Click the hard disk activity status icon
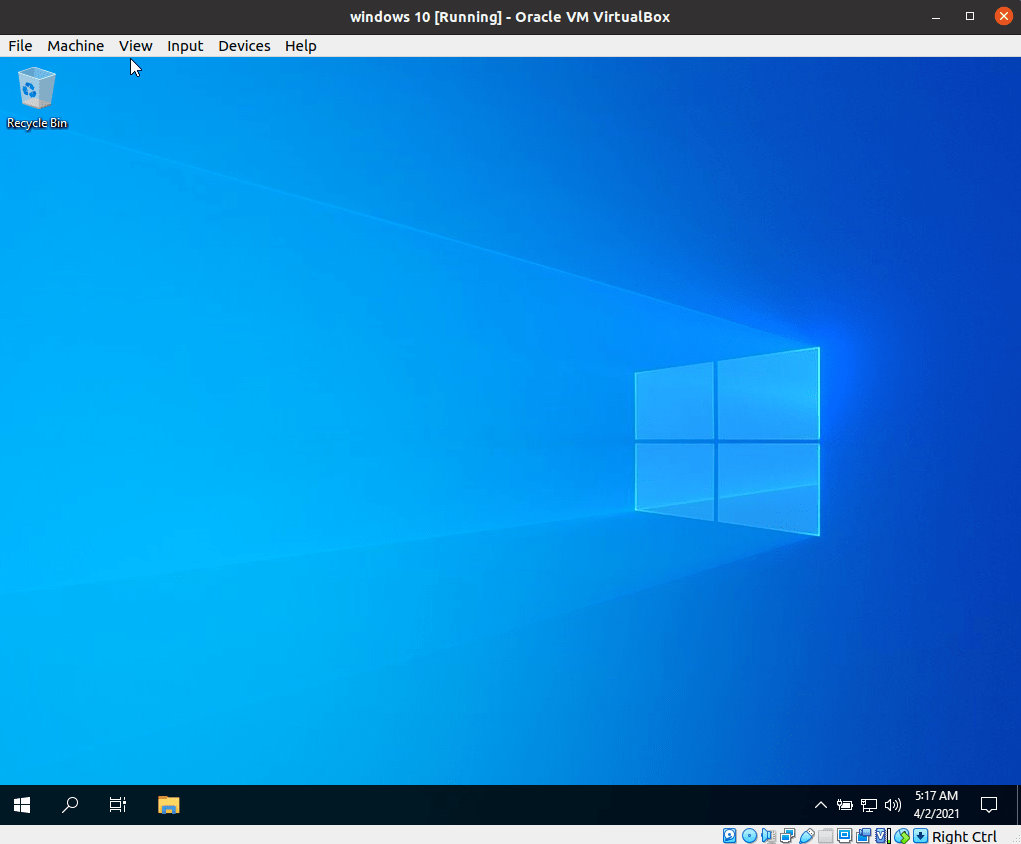 point(730,836)
